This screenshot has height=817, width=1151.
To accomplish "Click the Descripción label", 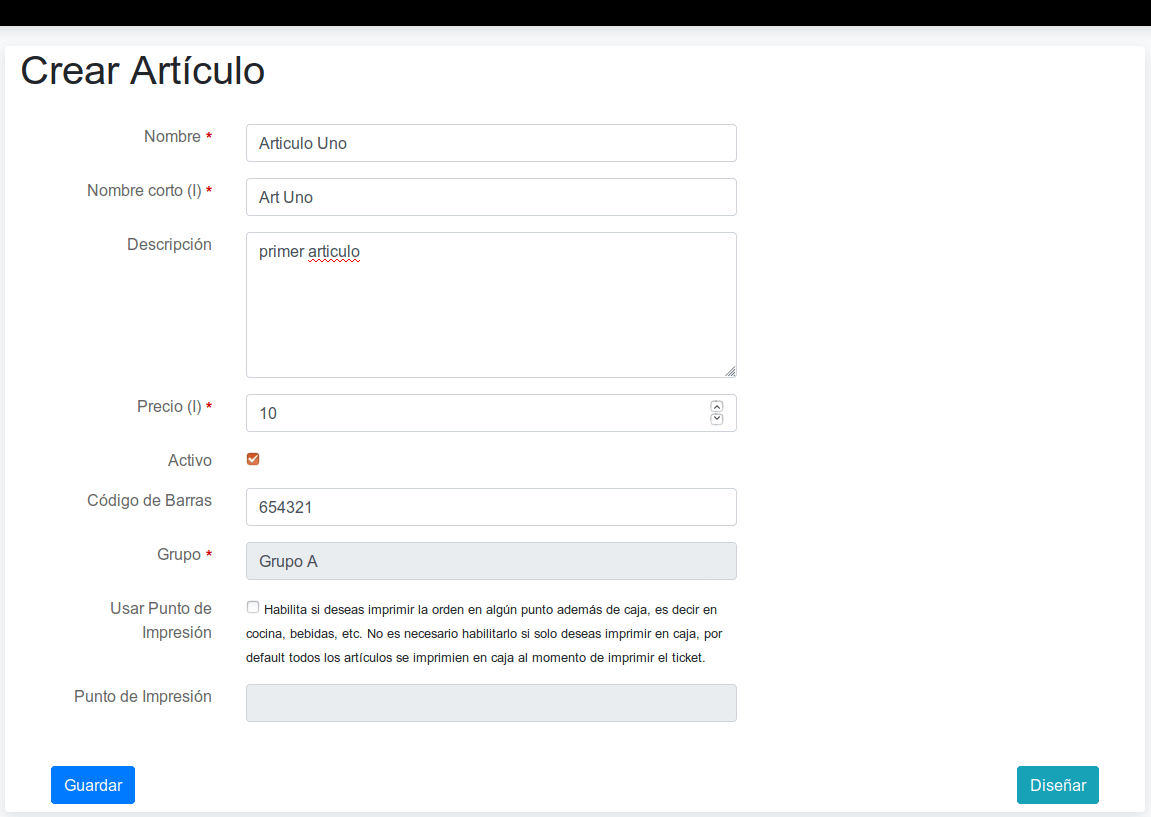I will click(x=169, y=245).
